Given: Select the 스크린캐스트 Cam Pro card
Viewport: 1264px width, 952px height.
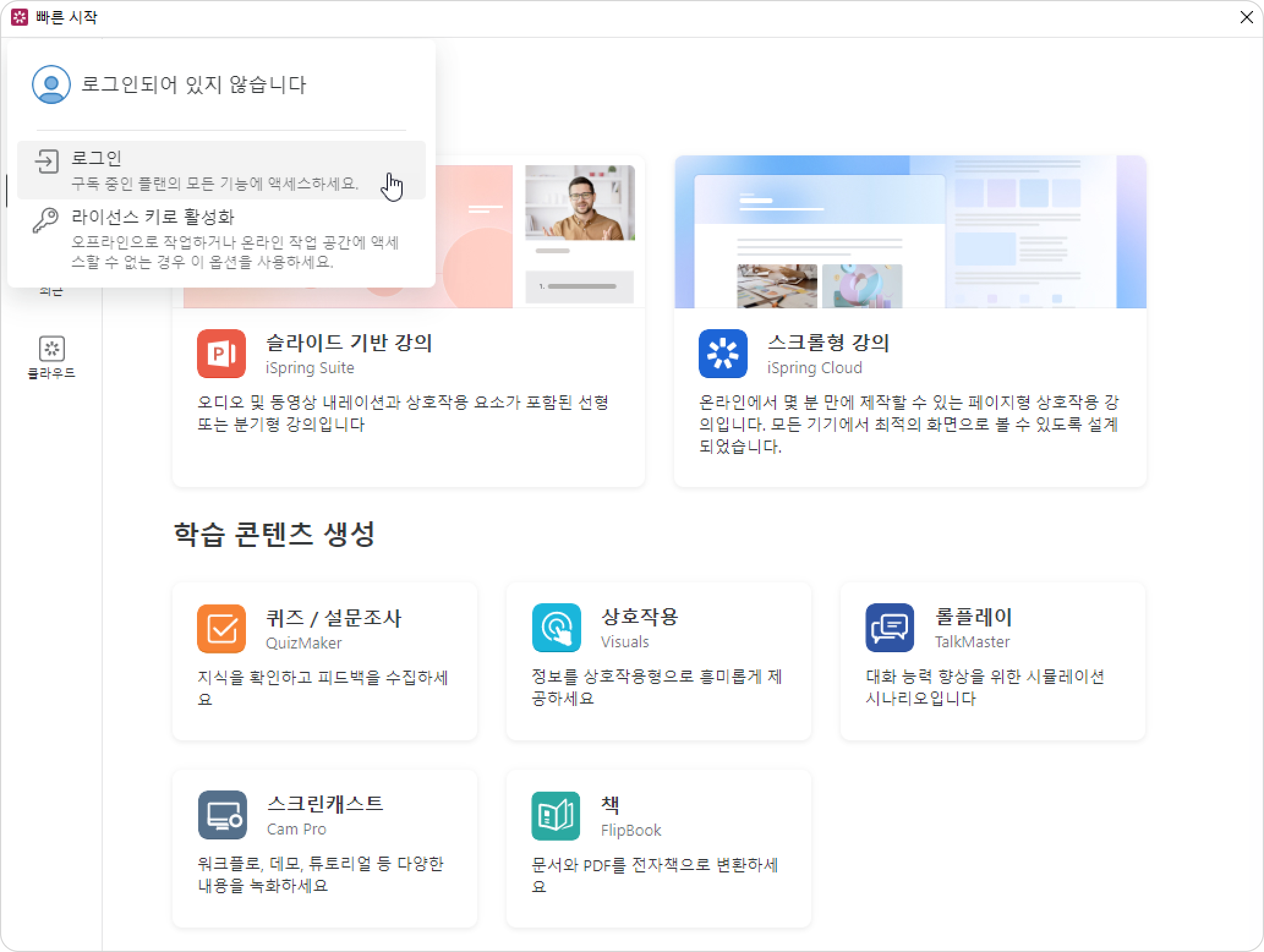Looking at the screenshot, I should tap(324, 849).
